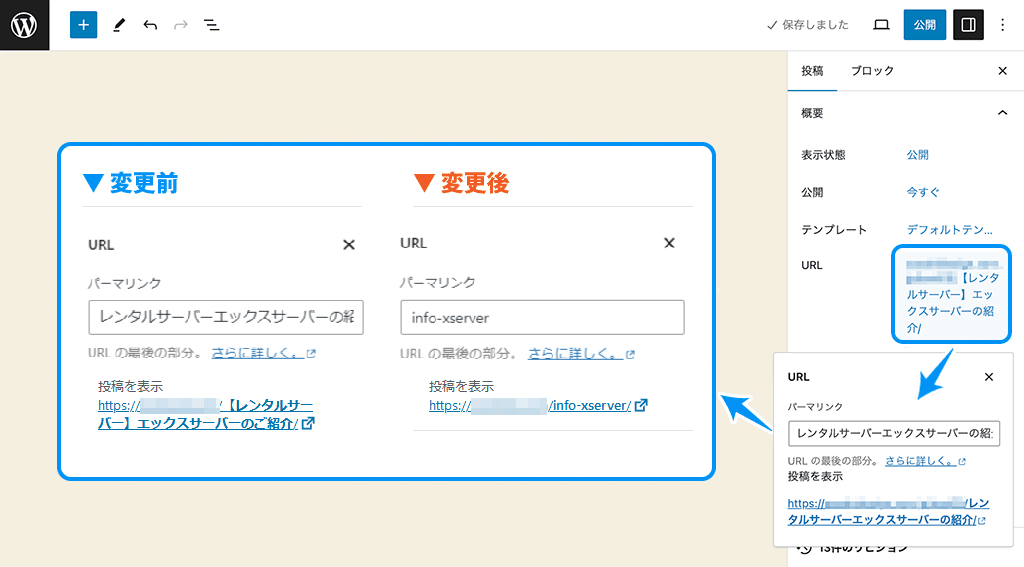Click the デフォルトテン template link
This screenshot has width=1024, height=567.
pos(950,229)
